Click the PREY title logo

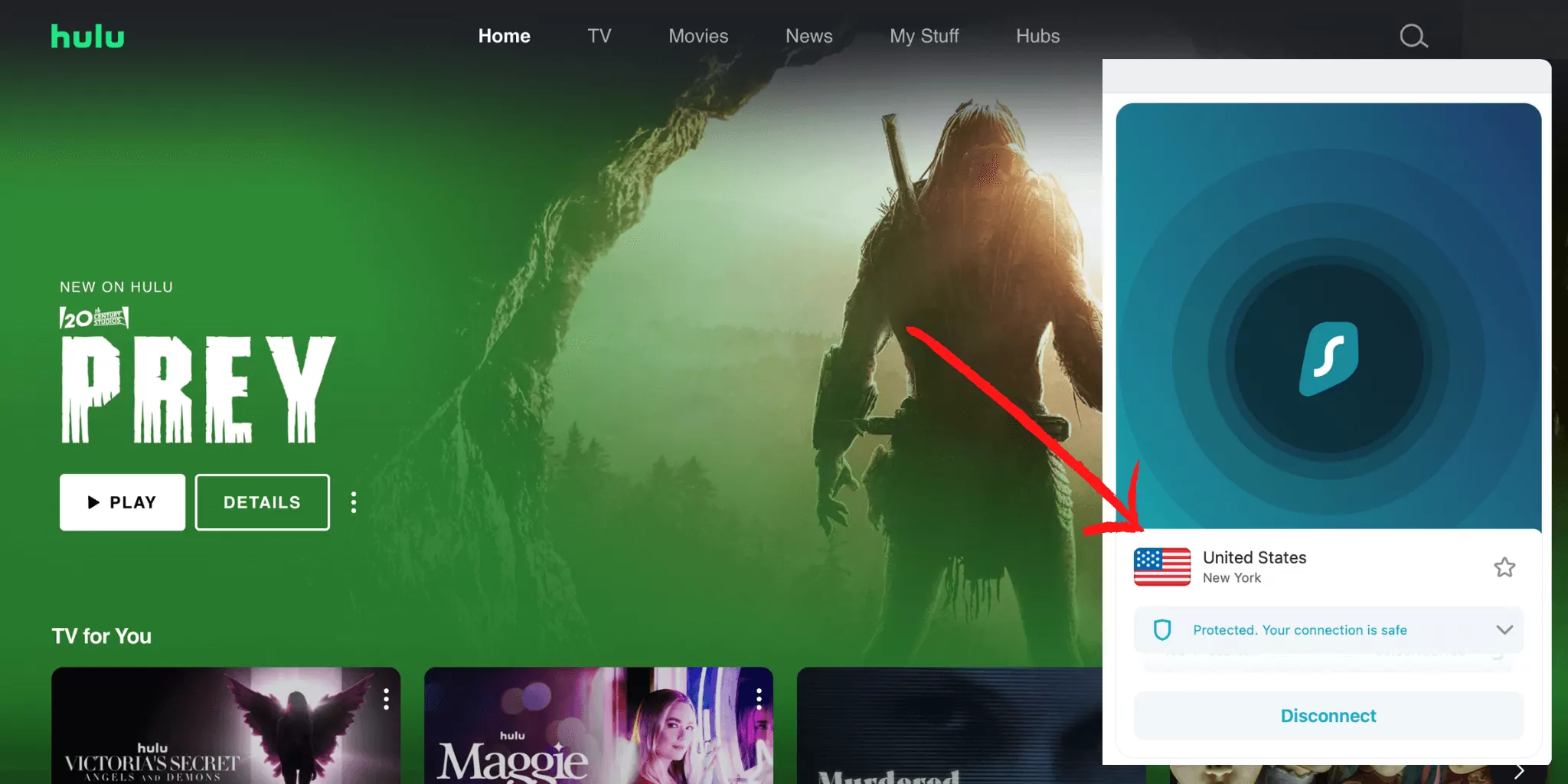click(198, 390)
